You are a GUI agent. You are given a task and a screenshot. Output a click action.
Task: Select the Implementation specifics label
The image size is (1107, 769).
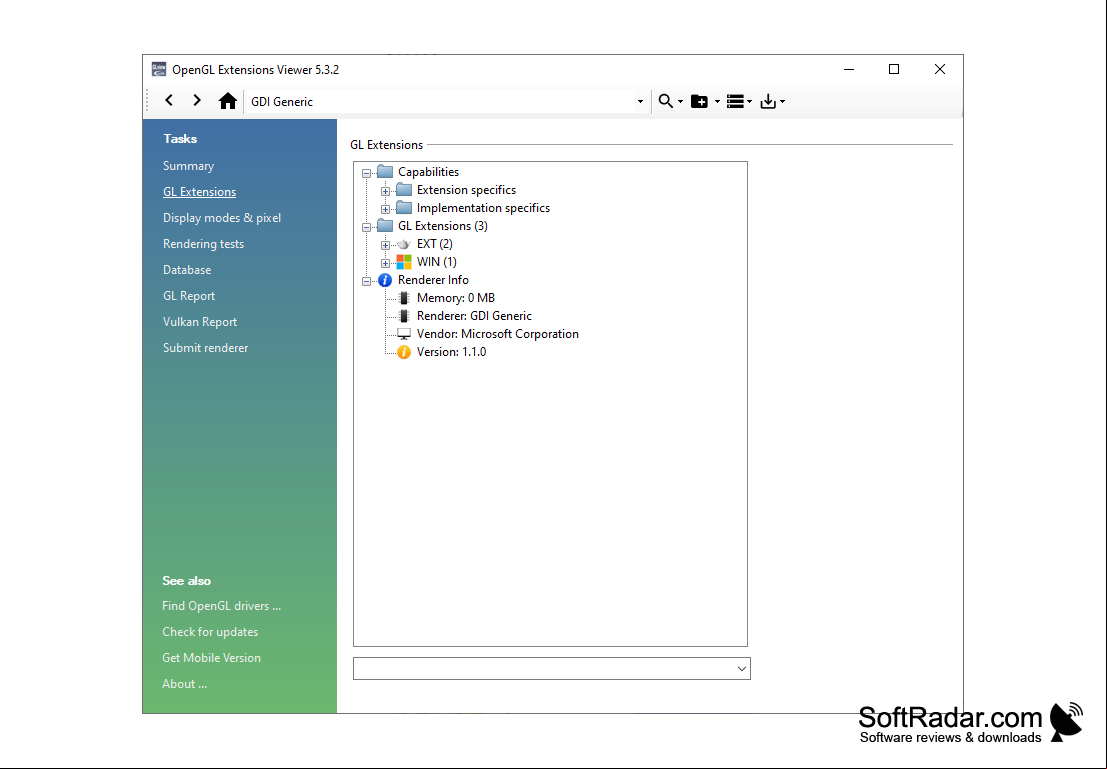click(x=484, y=208)
